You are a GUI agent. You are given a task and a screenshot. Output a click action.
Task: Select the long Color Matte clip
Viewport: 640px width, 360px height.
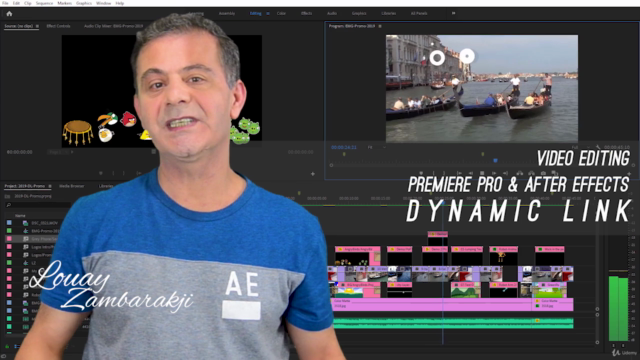click(432, 304)
